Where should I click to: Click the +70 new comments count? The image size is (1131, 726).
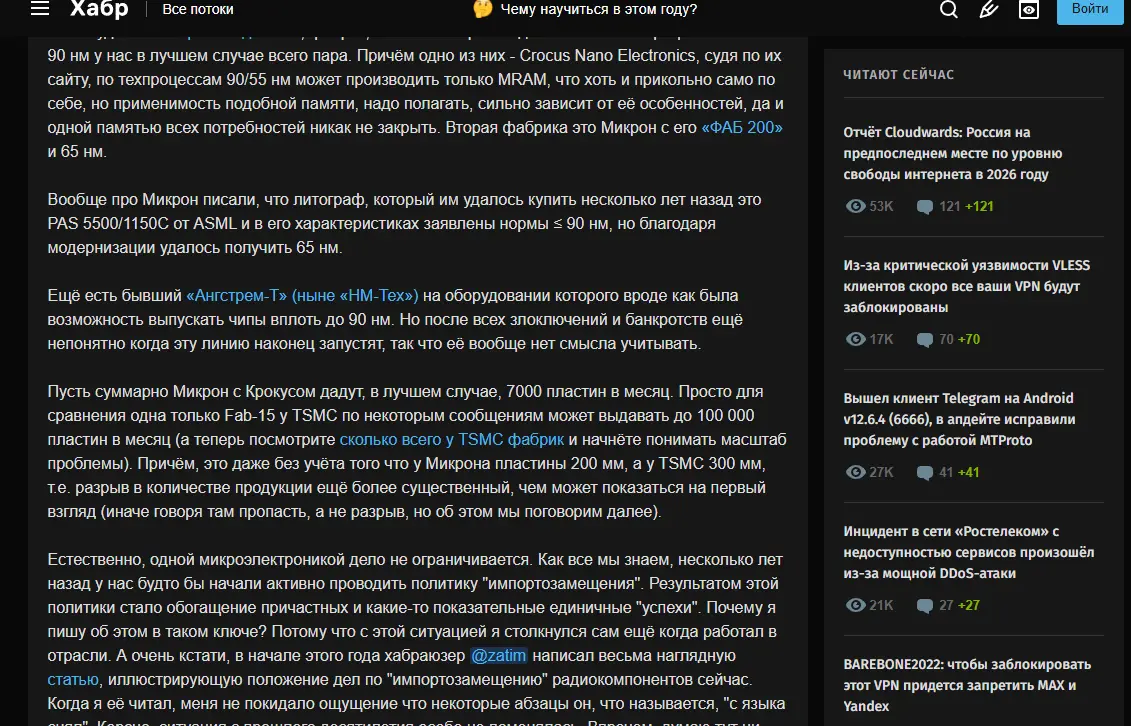(969, 339)
